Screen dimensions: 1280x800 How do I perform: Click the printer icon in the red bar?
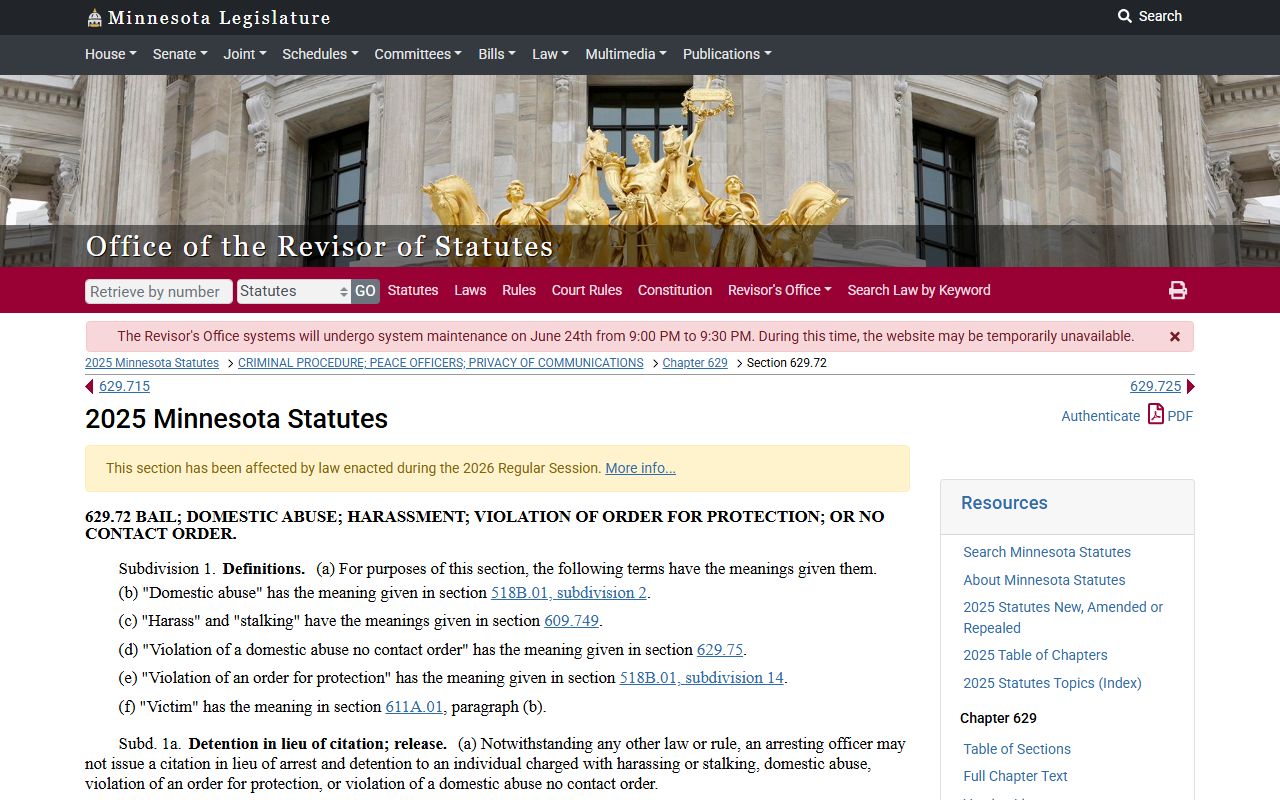[1178, 290]
